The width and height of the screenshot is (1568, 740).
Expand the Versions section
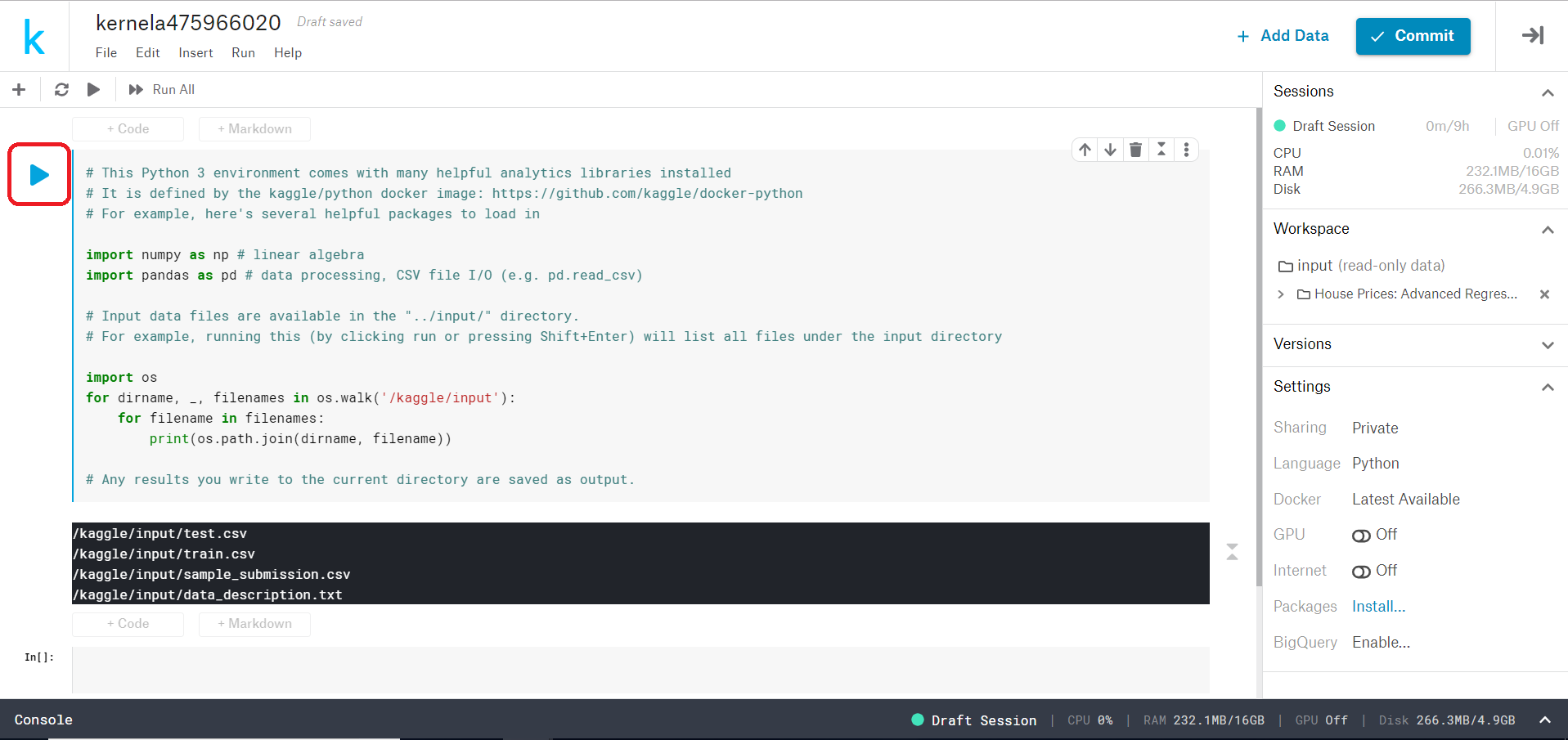pos(1548,344)
